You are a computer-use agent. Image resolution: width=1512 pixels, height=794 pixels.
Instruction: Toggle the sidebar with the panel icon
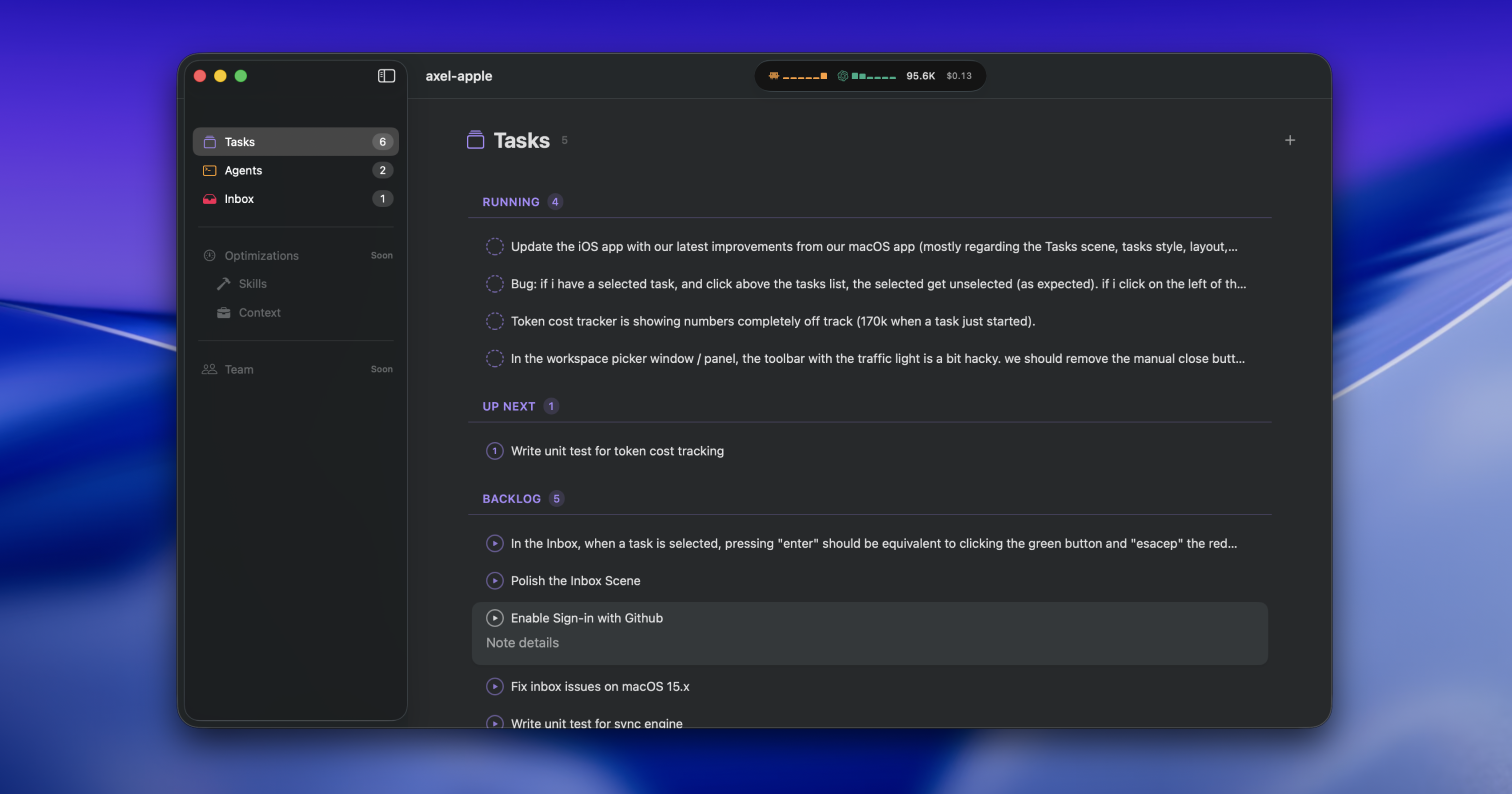[x=385, y=75]
